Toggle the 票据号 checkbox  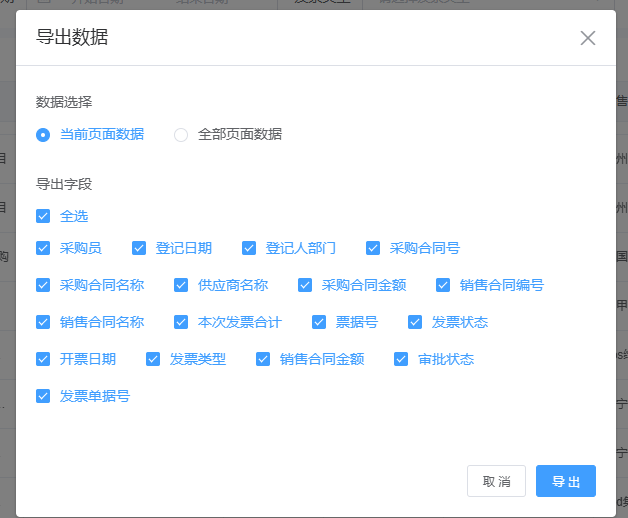click(319, 322)
